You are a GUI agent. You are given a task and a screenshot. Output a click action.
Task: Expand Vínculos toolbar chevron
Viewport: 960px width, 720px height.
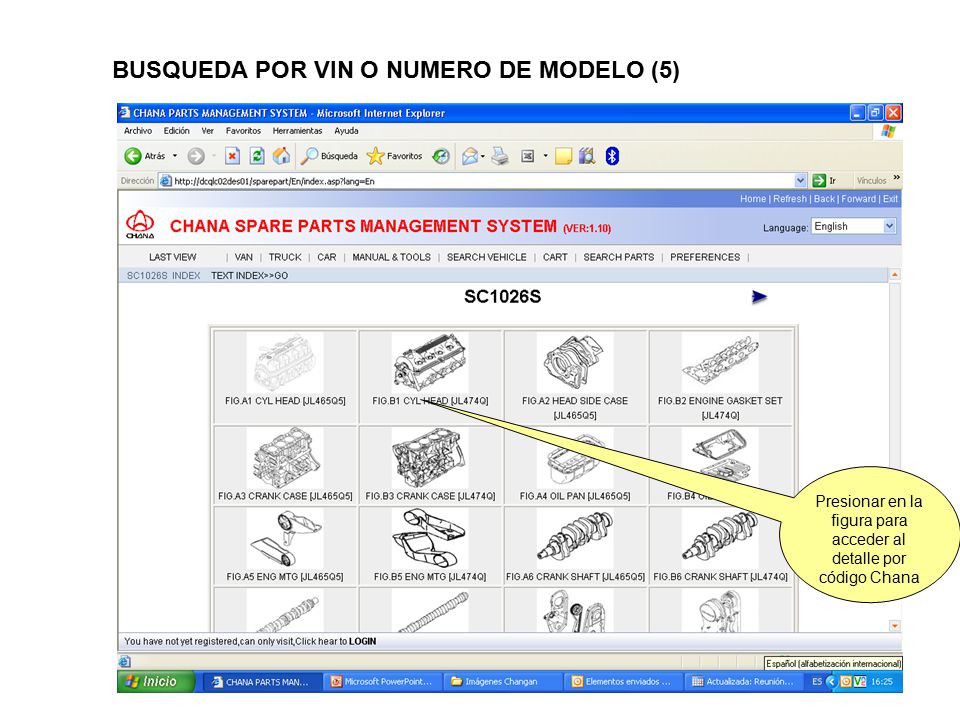896,178
